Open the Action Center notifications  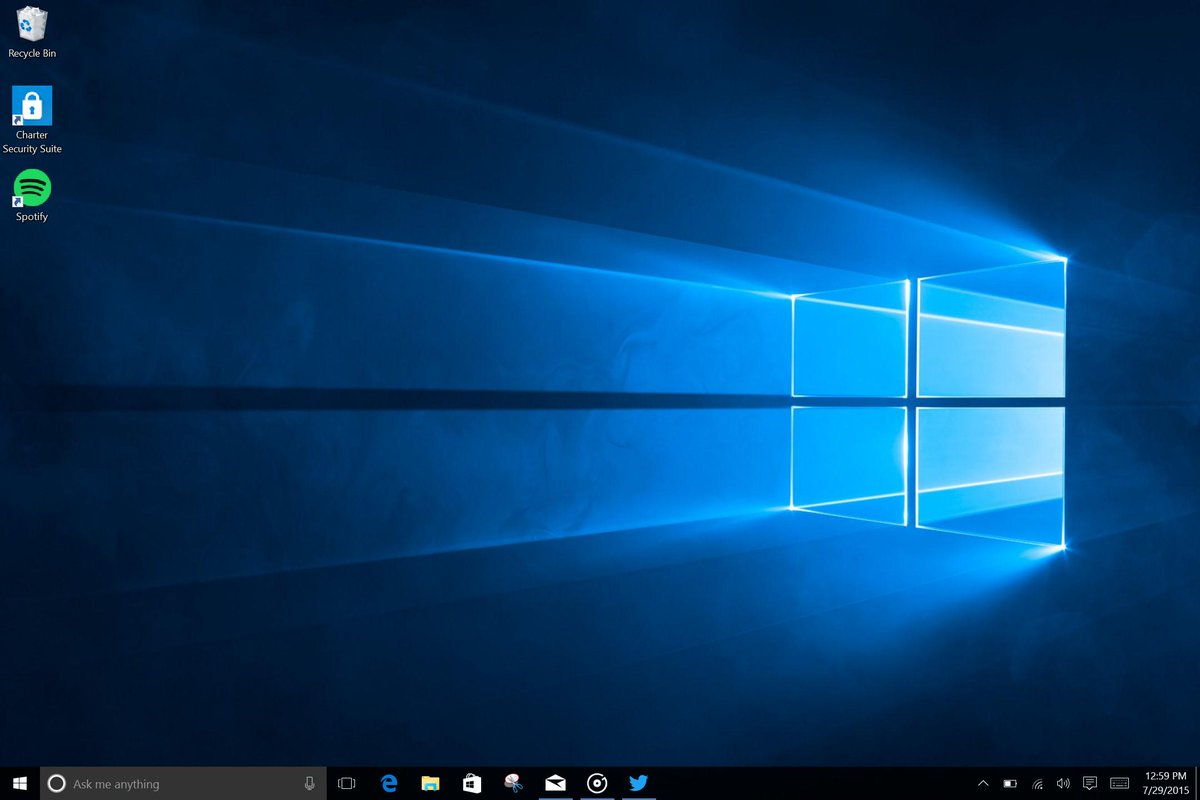(1089, 784)
